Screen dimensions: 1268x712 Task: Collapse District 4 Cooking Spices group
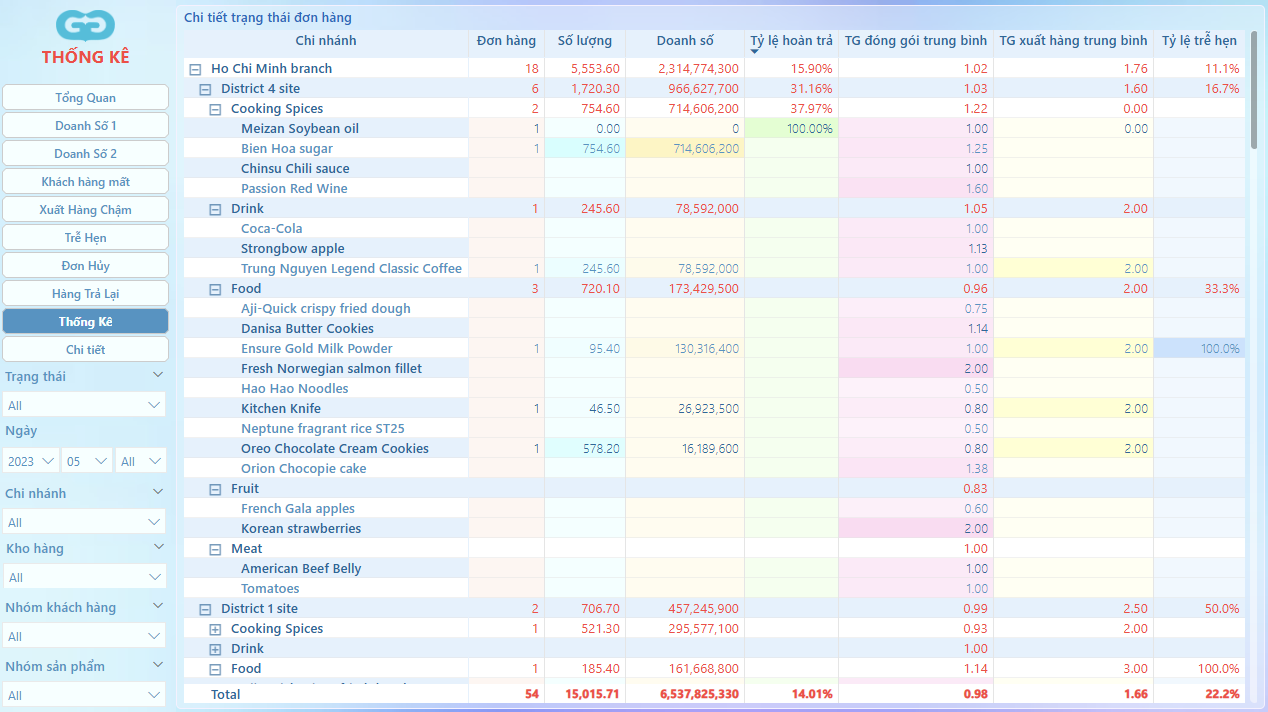coord(215,109)
